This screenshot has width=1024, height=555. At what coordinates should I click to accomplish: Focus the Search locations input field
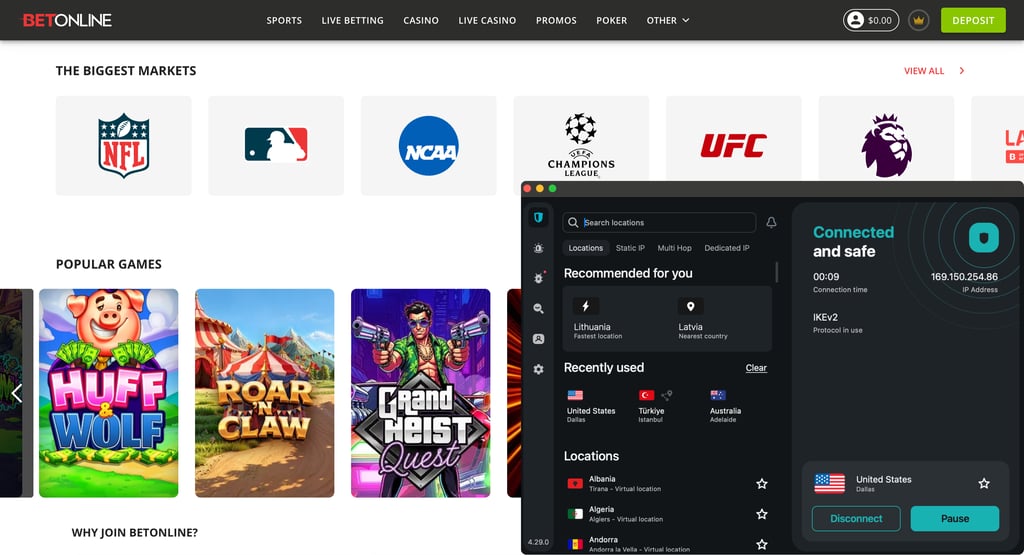pos(659,223)
